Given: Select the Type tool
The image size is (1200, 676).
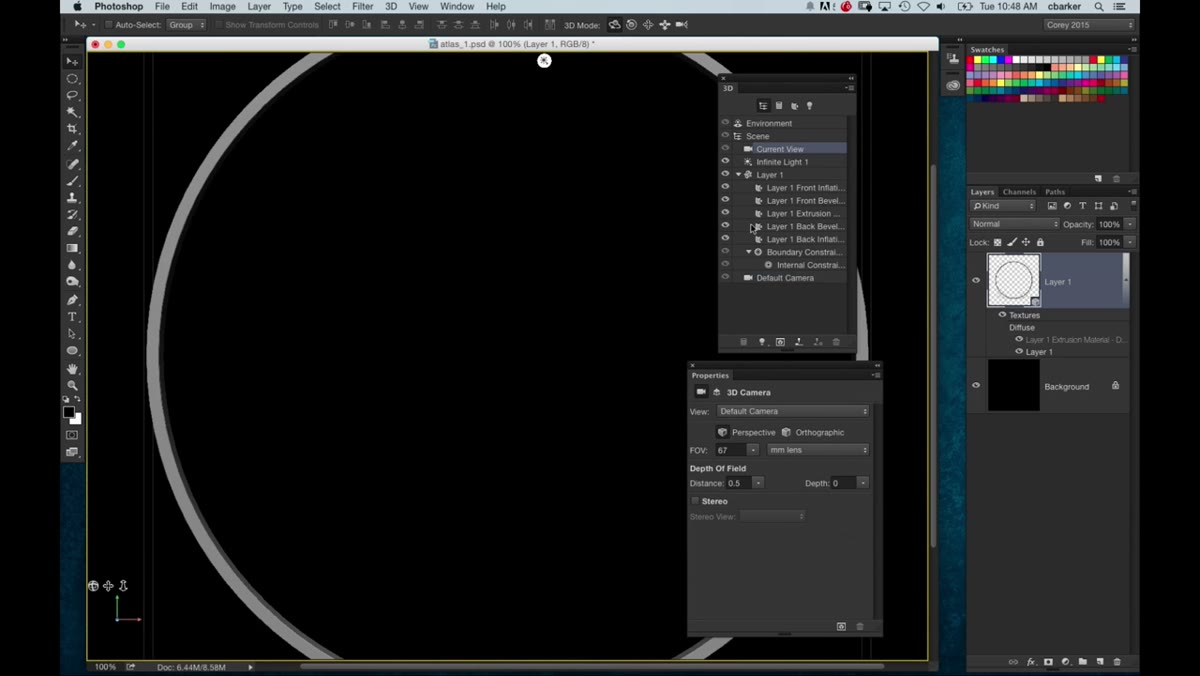Looking at the screenshot, I should coord(72,317).
